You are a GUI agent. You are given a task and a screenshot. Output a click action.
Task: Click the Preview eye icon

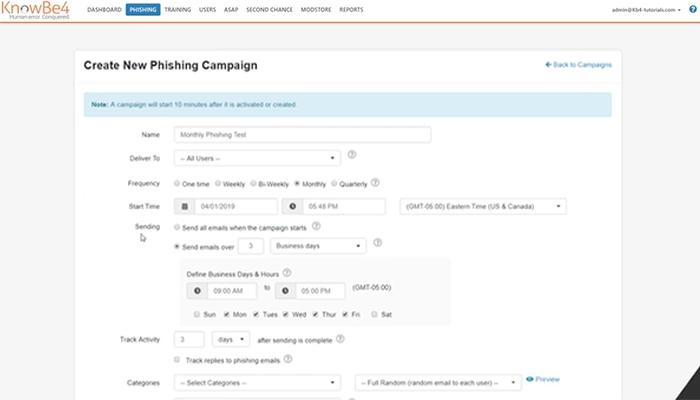click(530, 379)
